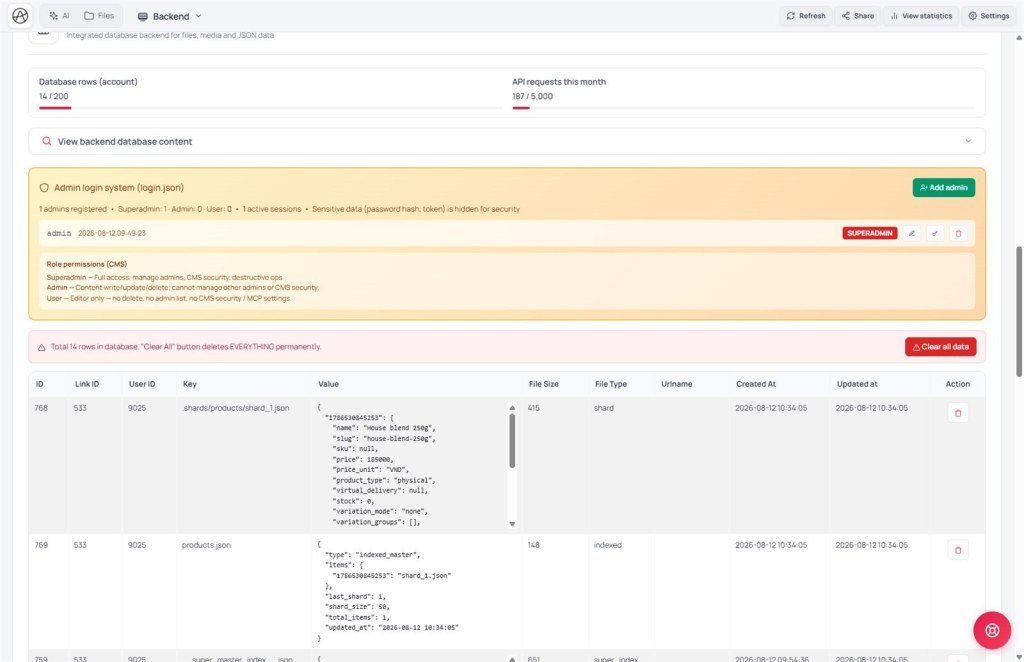The width and height of the screenshot is (1024, 662).
Task: Click the Value scrollbar thumb in row 768
Action: coord(512,441)
